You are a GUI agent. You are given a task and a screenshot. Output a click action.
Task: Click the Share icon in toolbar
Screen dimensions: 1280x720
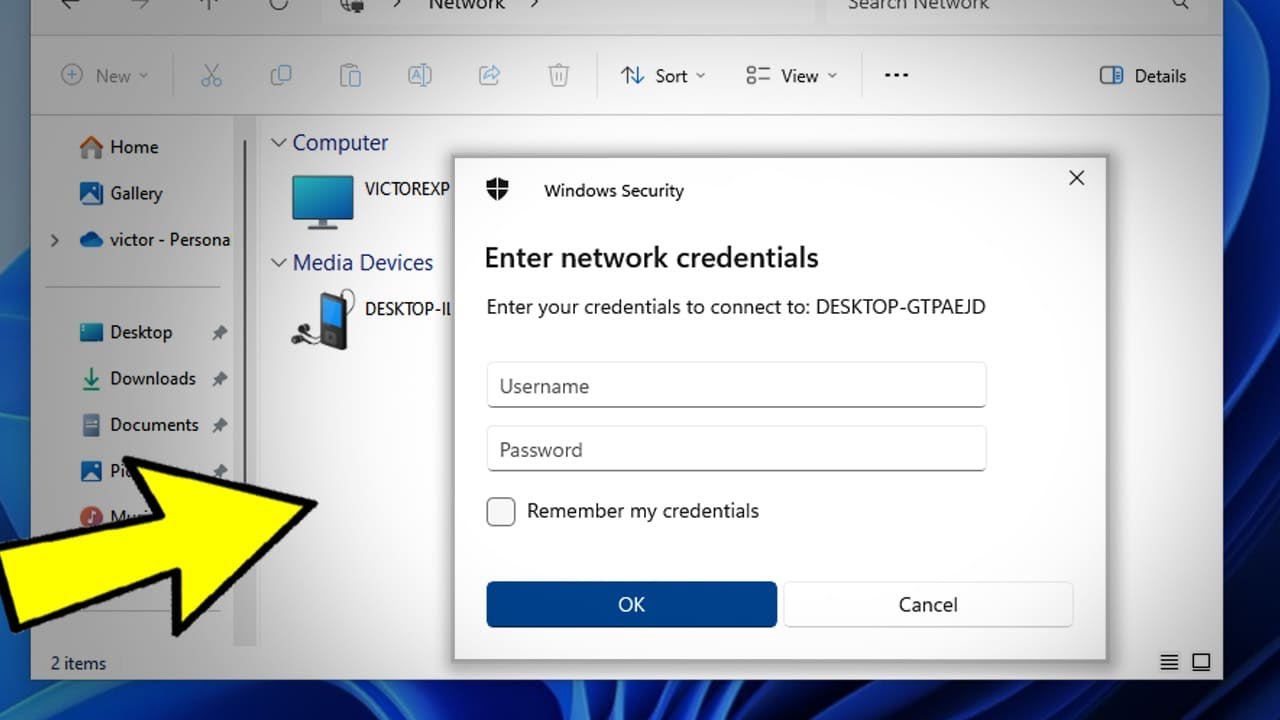tap(490, 76)
